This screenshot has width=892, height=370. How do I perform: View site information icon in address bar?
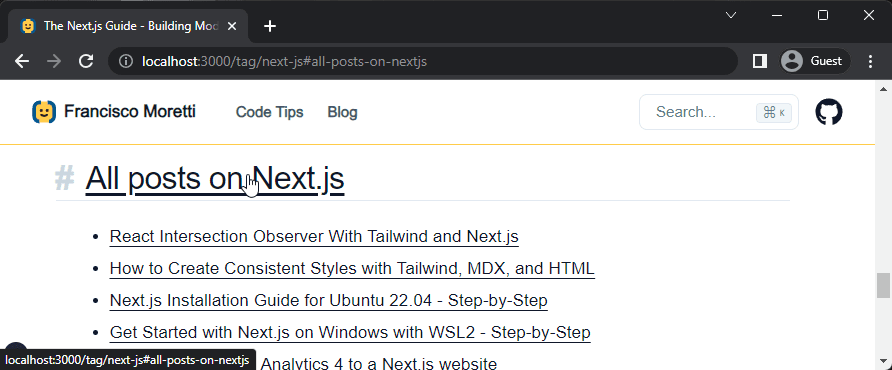126,61
